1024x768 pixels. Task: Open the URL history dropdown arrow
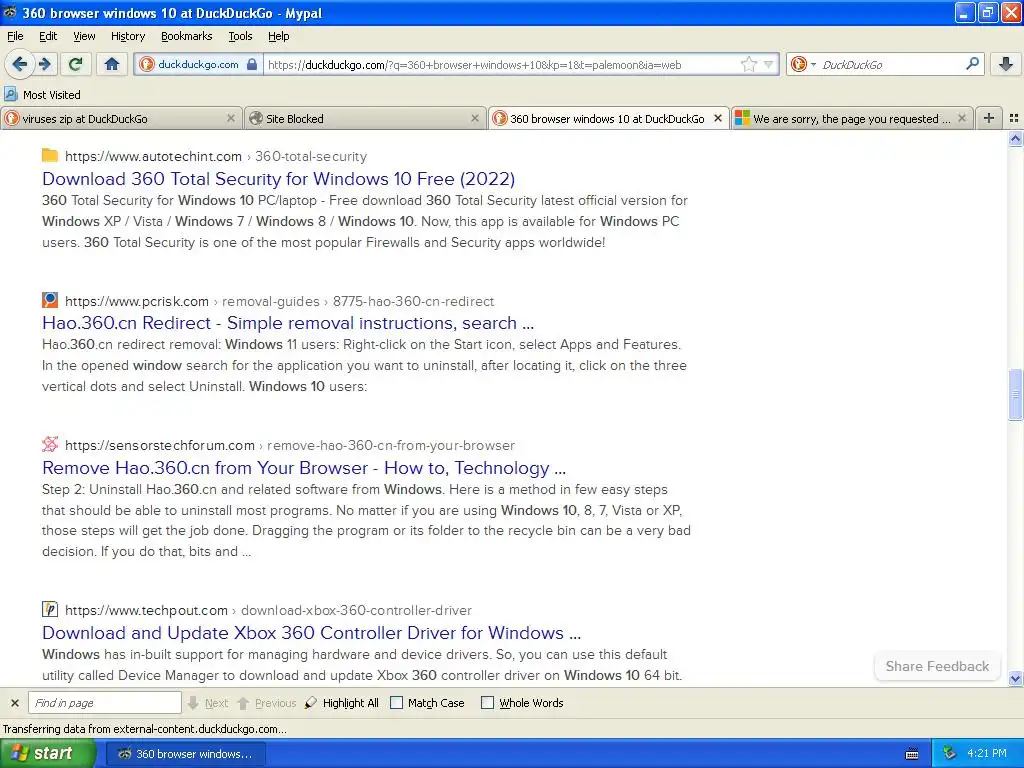769,65
